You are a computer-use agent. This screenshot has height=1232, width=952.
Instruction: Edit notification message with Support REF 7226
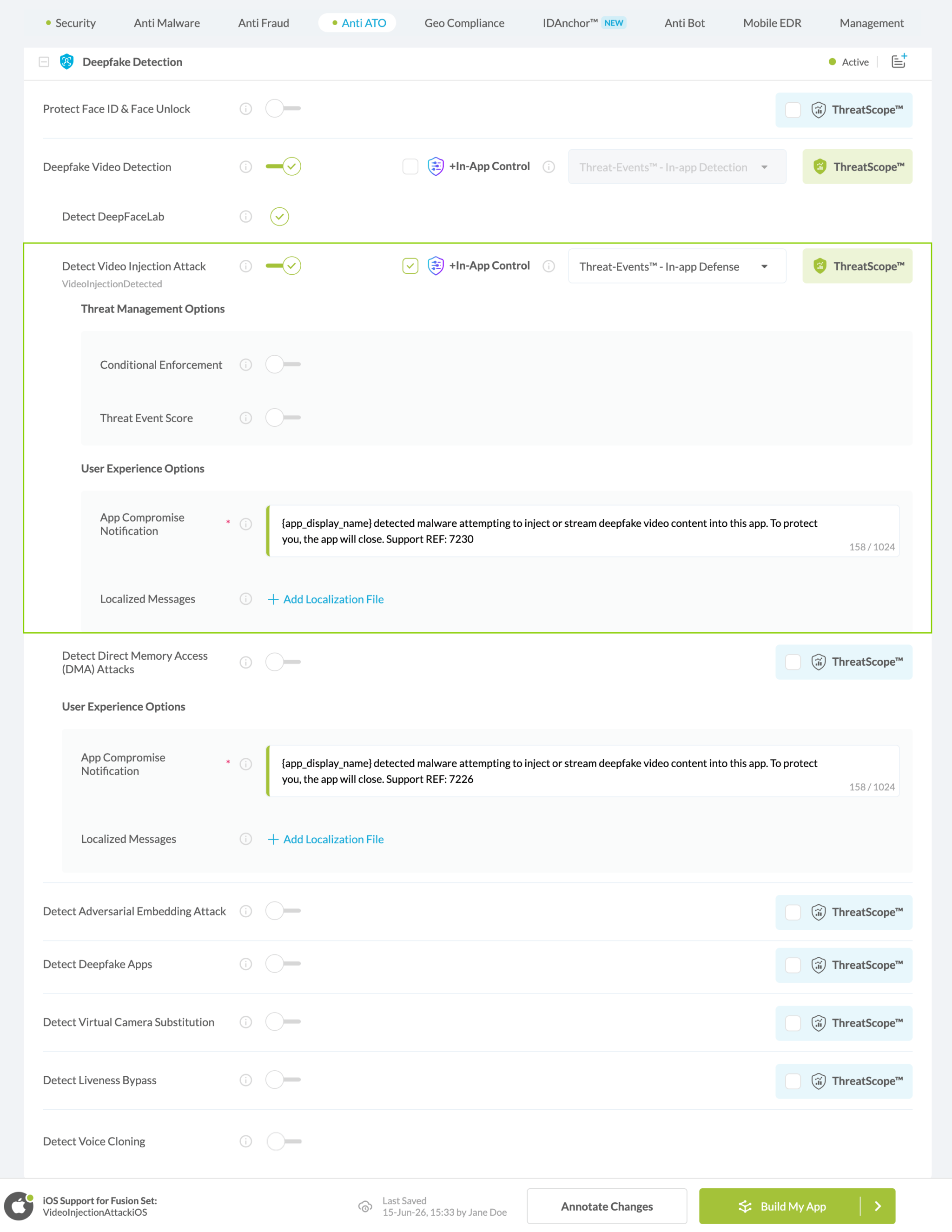(582, 771)
